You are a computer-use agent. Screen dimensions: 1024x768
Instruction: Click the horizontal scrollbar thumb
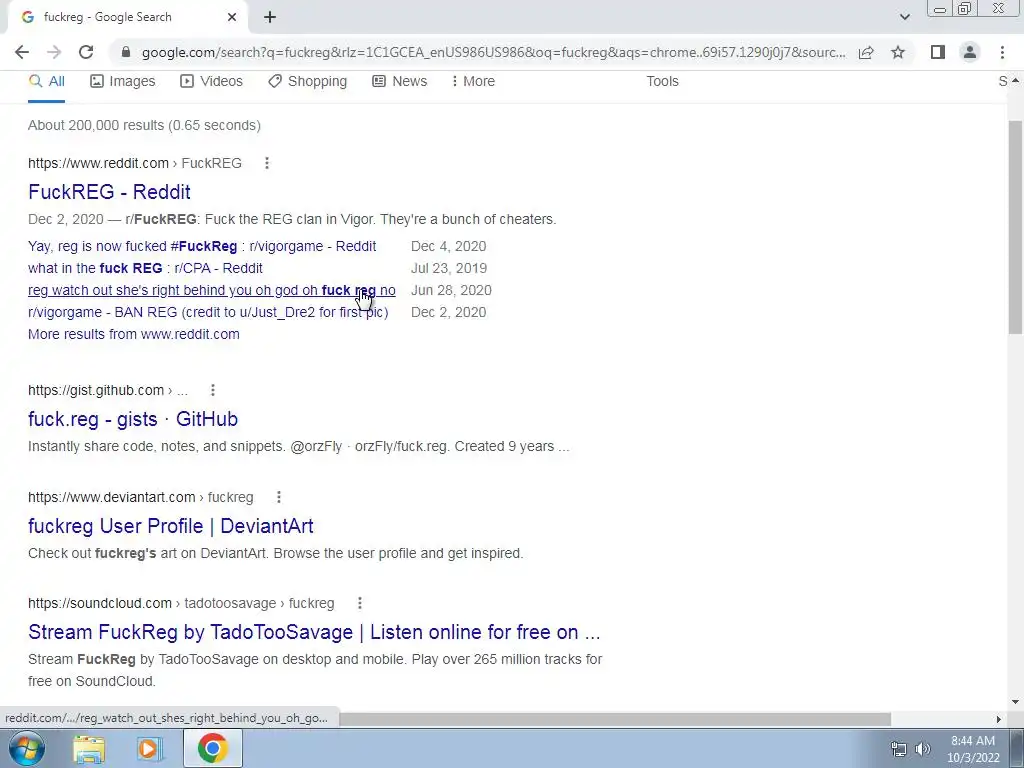[x=615, y=719]
